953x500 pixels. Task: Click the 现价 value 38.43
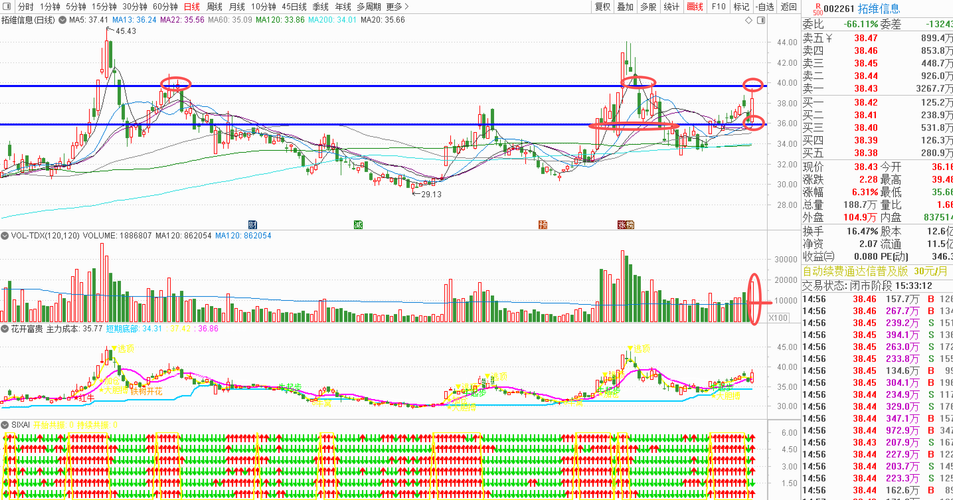[865, 167]
